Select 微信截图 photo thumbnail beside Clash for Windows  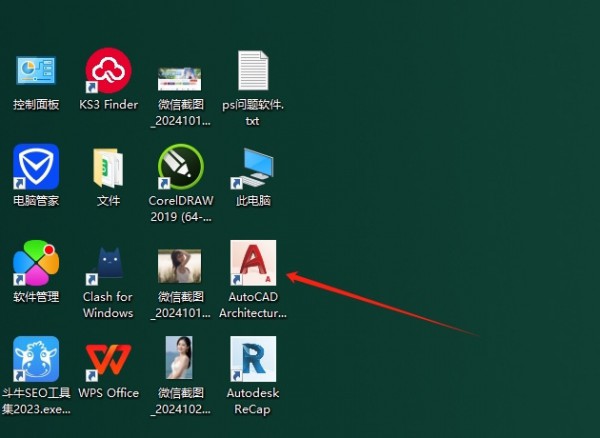click(x=180, y=266)
